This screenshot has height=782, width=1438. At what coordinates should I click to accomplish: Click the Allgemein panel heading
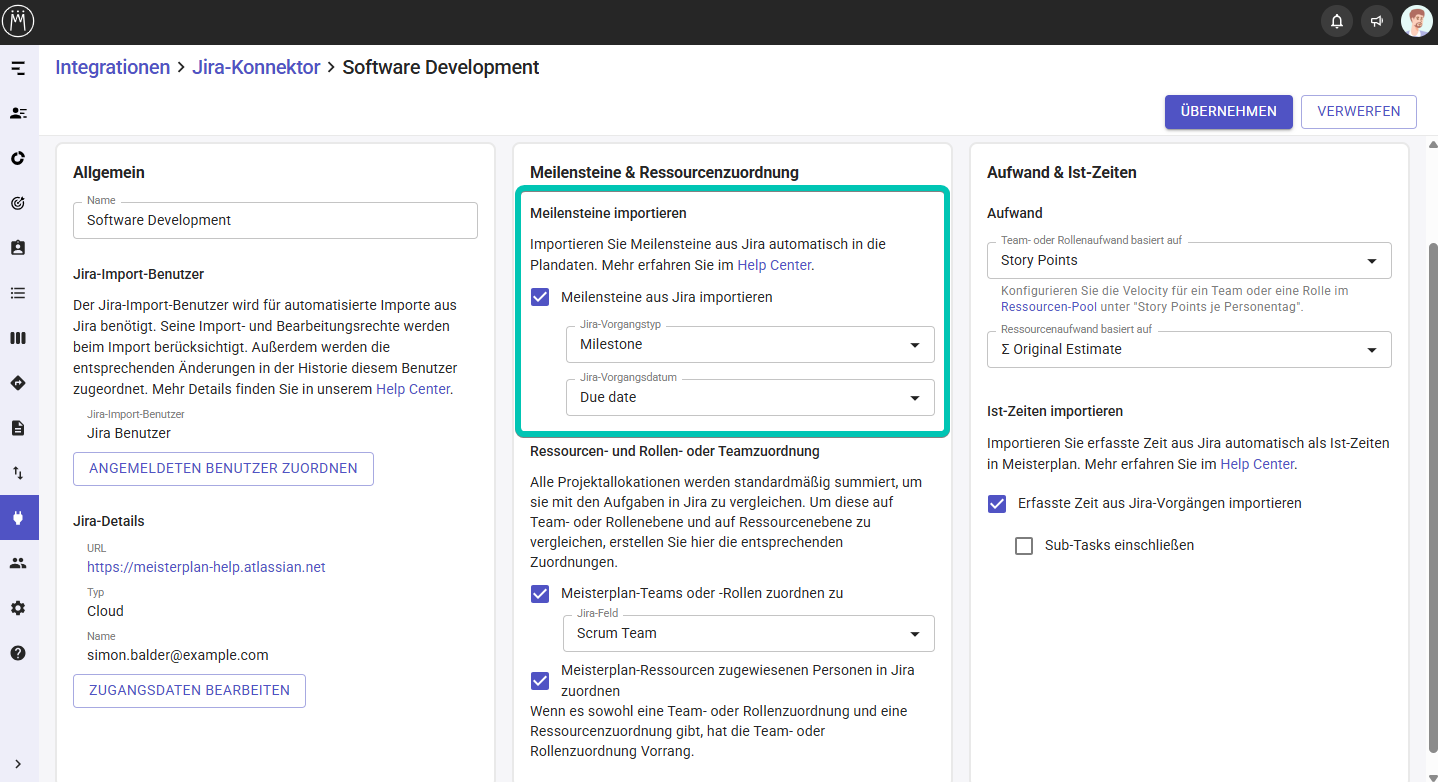pyautogui.click(x=109, y=172)
